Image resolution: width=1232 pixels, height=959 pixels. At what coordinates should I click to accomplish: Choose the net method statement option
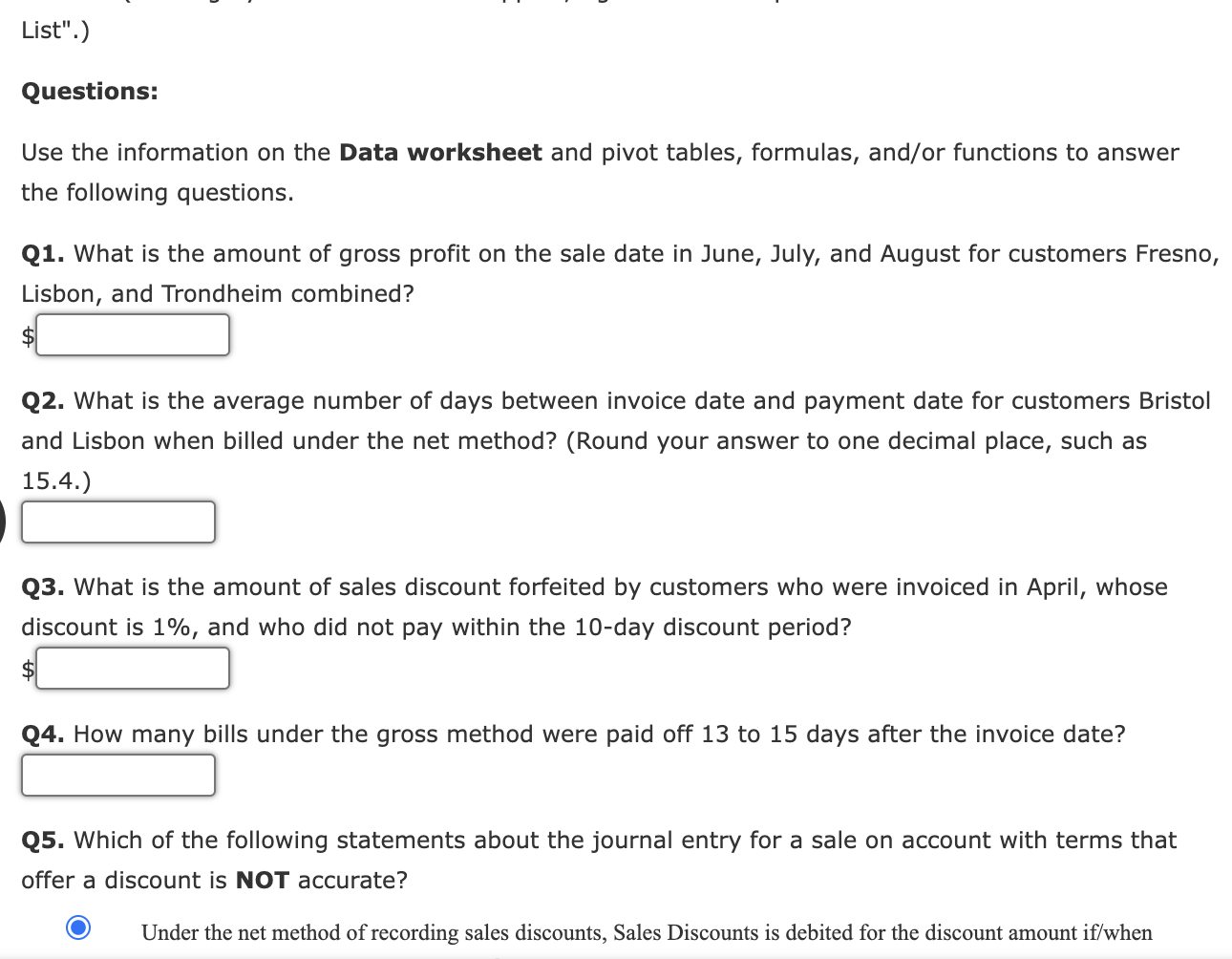78,925
